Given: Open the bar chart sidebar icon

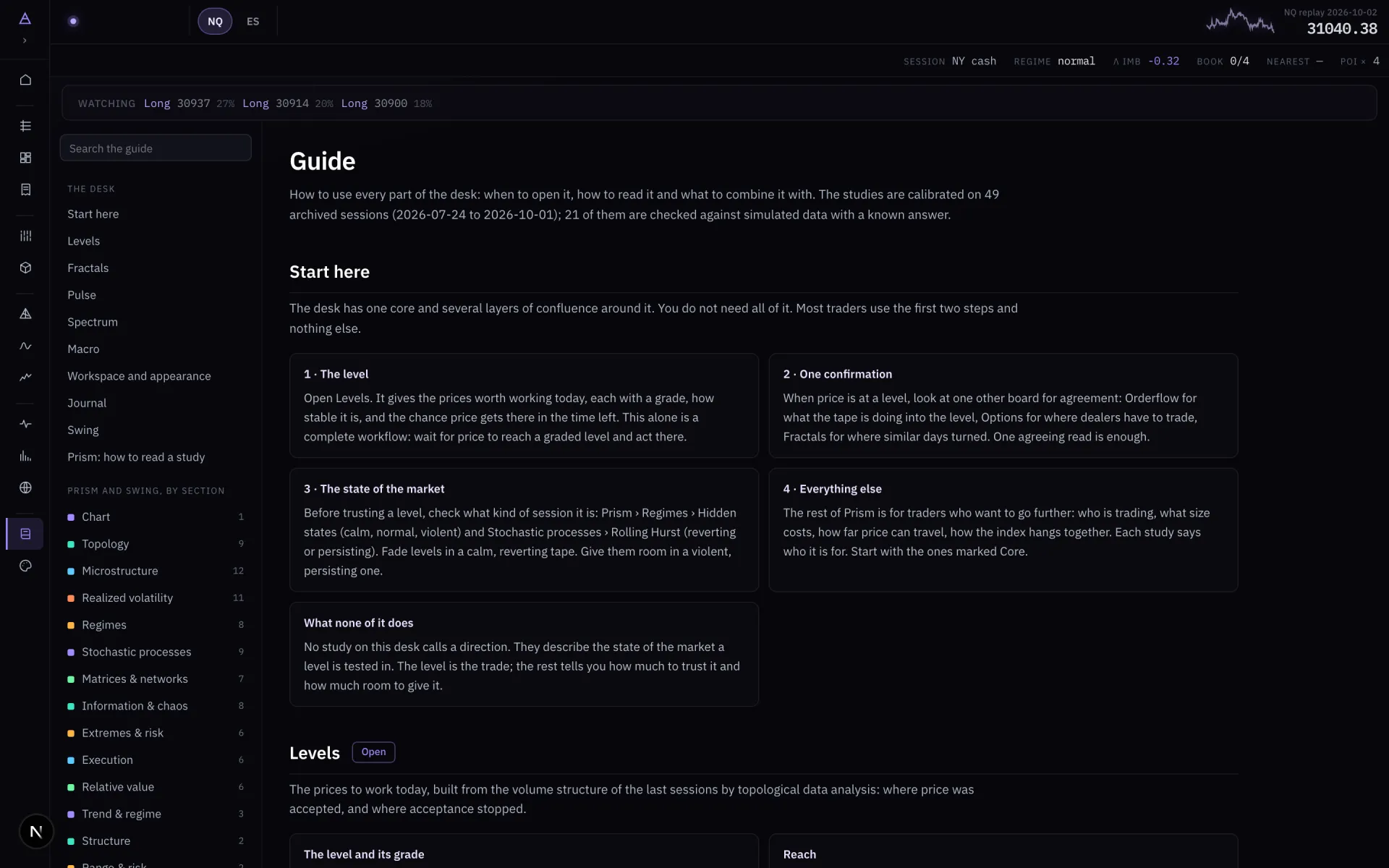Looking at the screenshot, I should 25,456.
